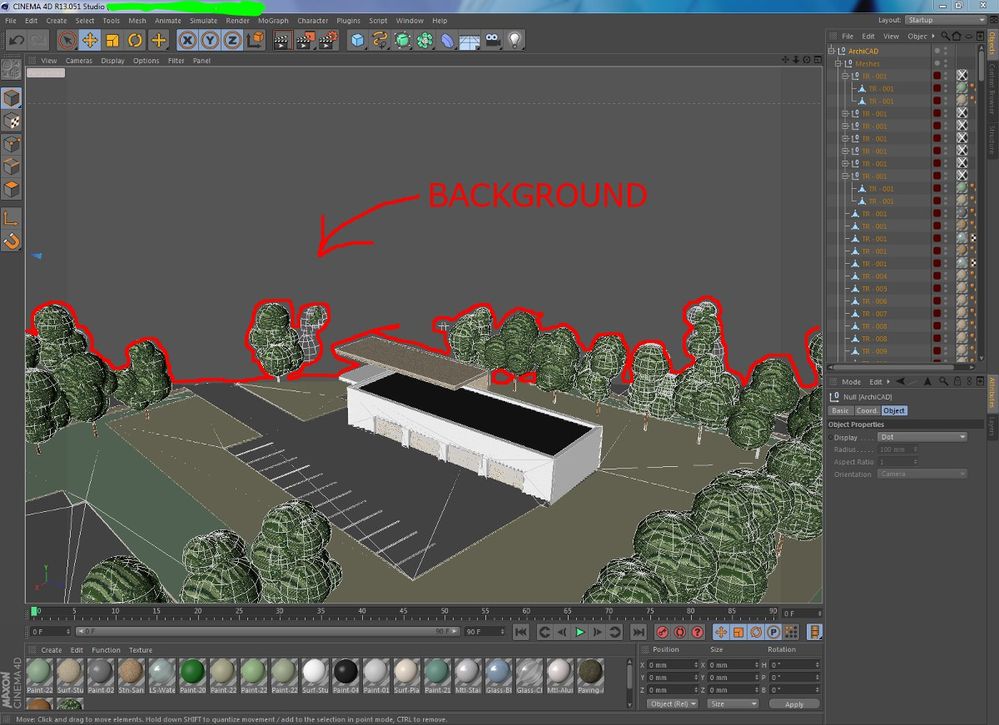Click frame 45 on timeline ruler

(x=403, y=613)
